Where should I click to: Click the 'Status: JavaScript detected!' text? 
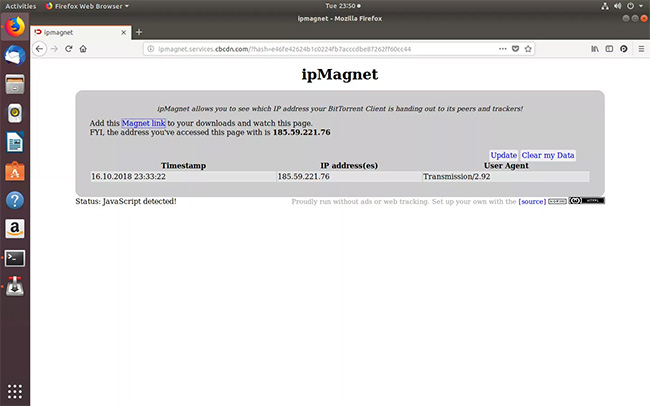tap(126, 201)
